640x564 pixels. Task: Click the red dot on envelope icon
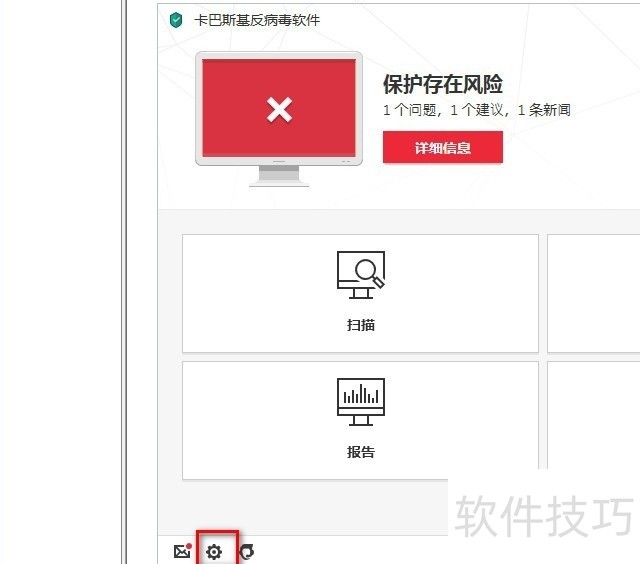[x=189, y=545]
